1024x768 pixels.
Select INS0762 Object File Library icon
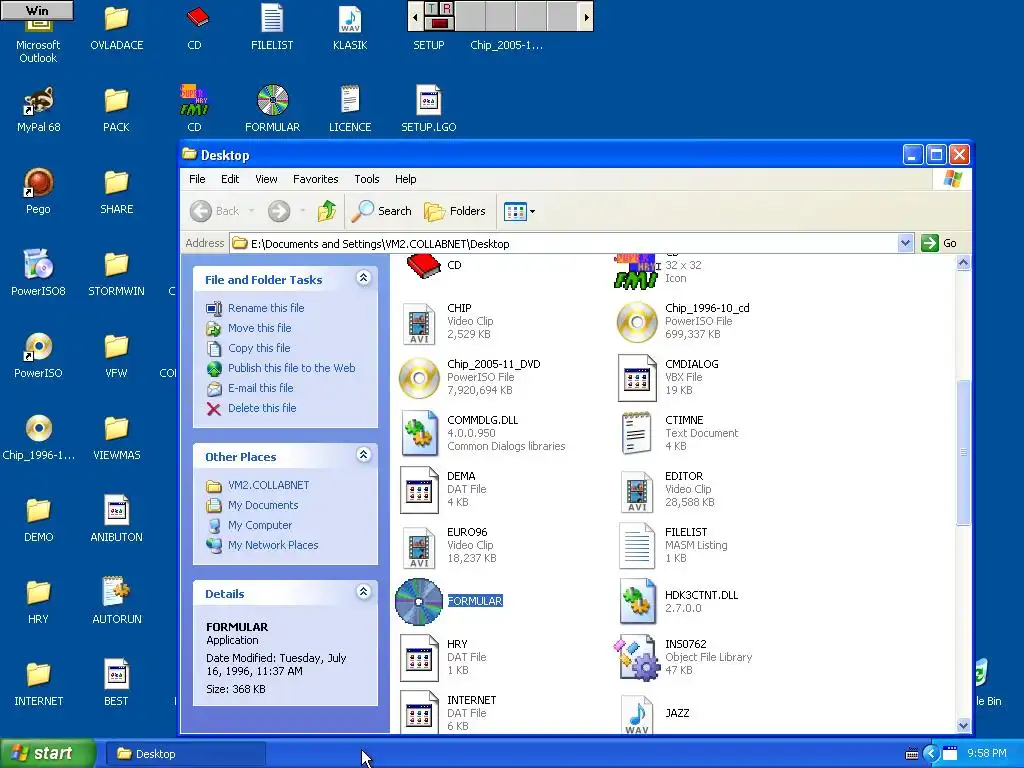[637, 657]
